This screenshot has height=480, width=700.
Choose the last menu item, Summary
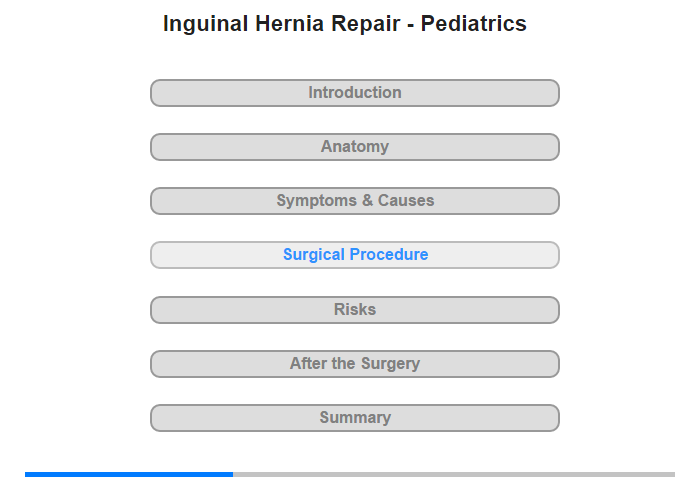tap(354, 418)
